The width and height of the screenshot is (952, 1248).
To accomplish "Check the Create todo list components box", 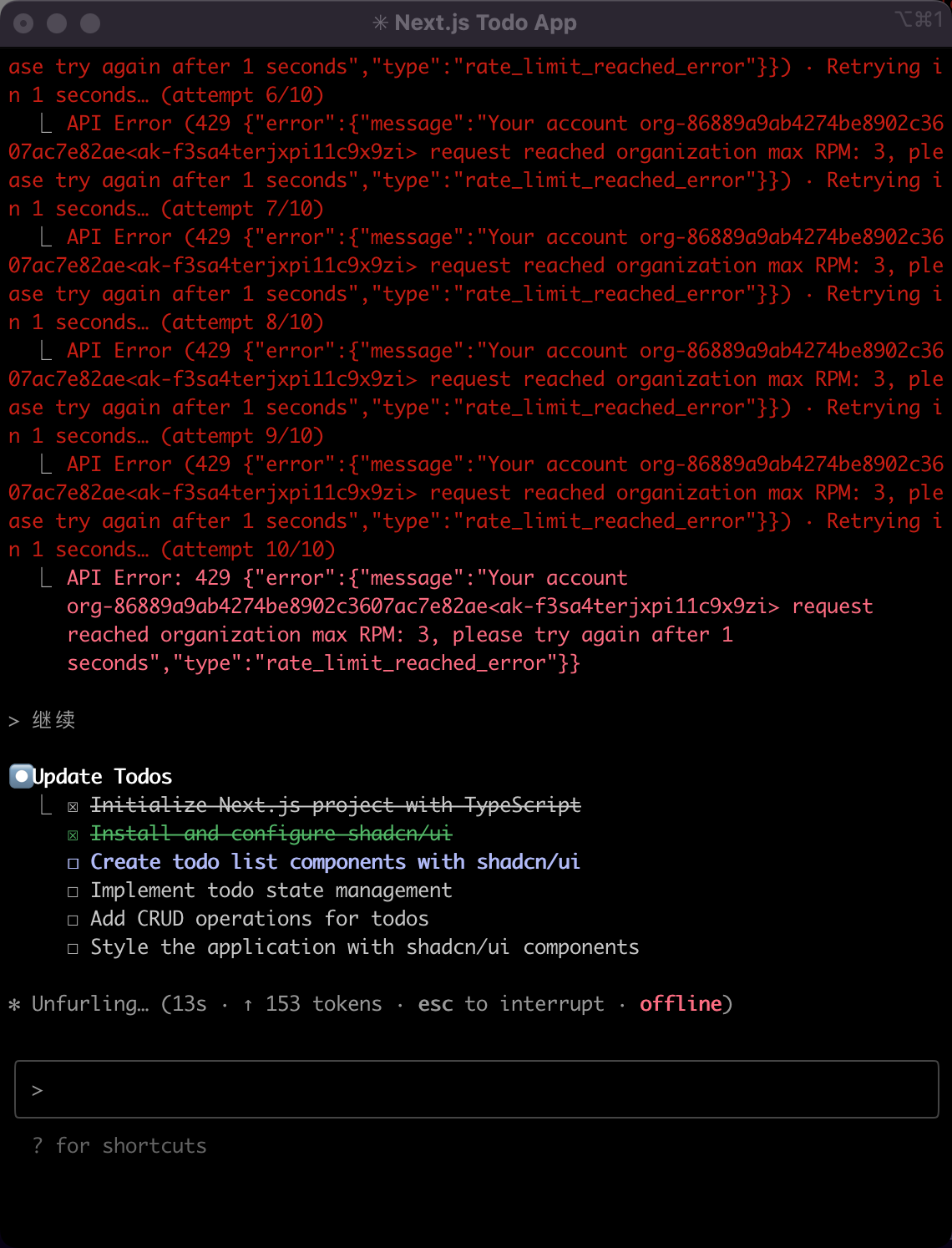I will 73,864.
